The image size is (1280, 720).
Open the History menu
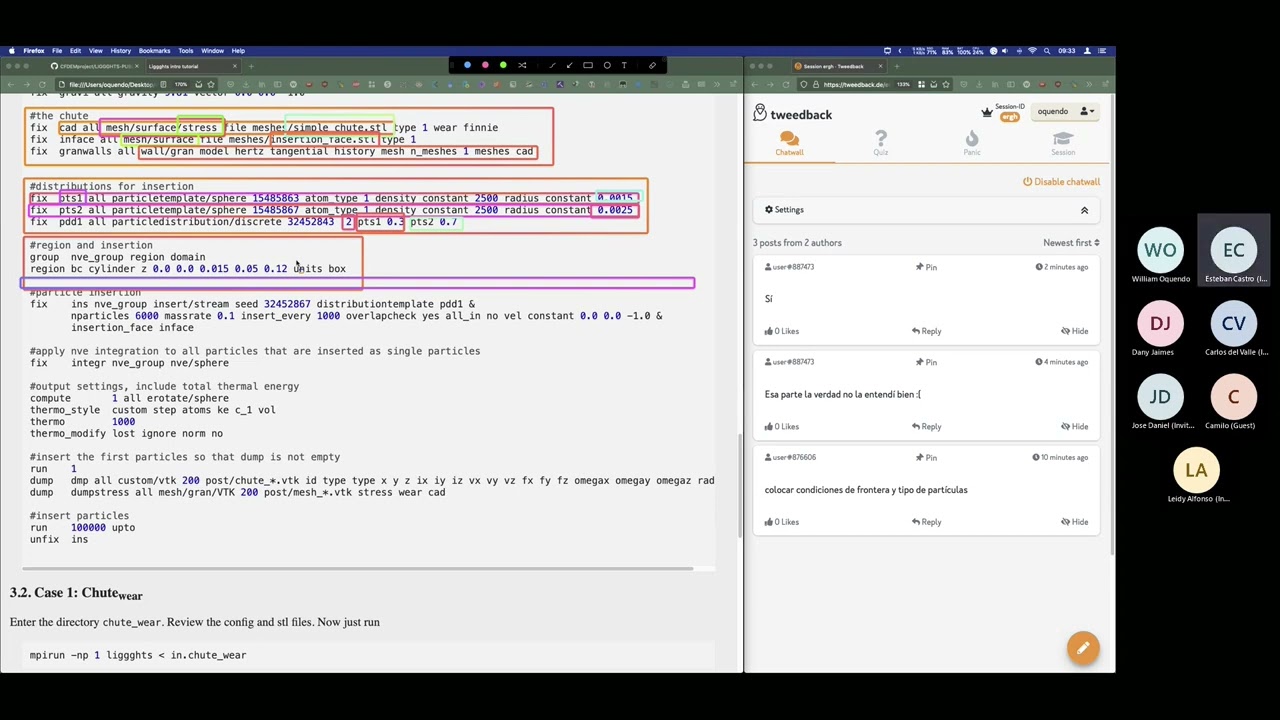[121, 51]
